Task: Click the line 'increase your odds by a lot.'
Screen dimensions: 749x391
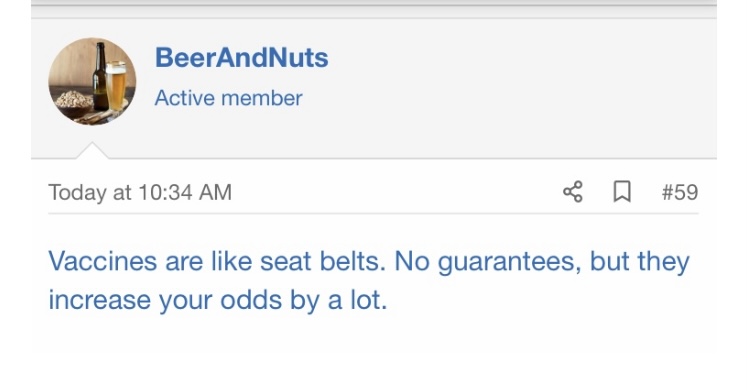Action: (218, 301)
